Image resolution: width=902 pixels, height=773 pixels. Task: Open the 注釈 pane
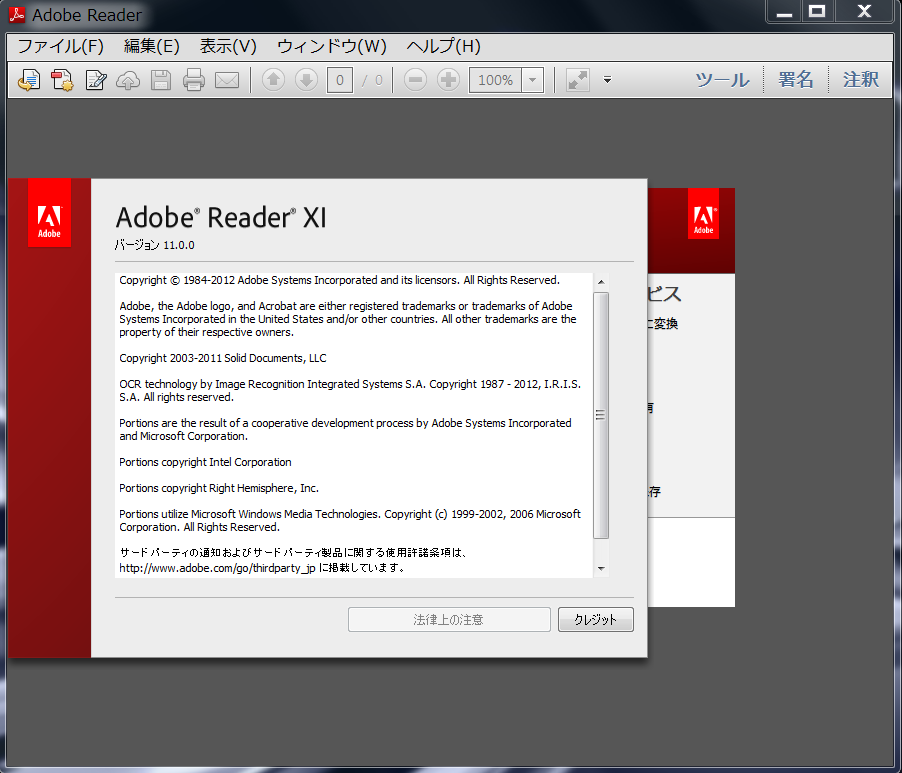(x=861, y=79)
